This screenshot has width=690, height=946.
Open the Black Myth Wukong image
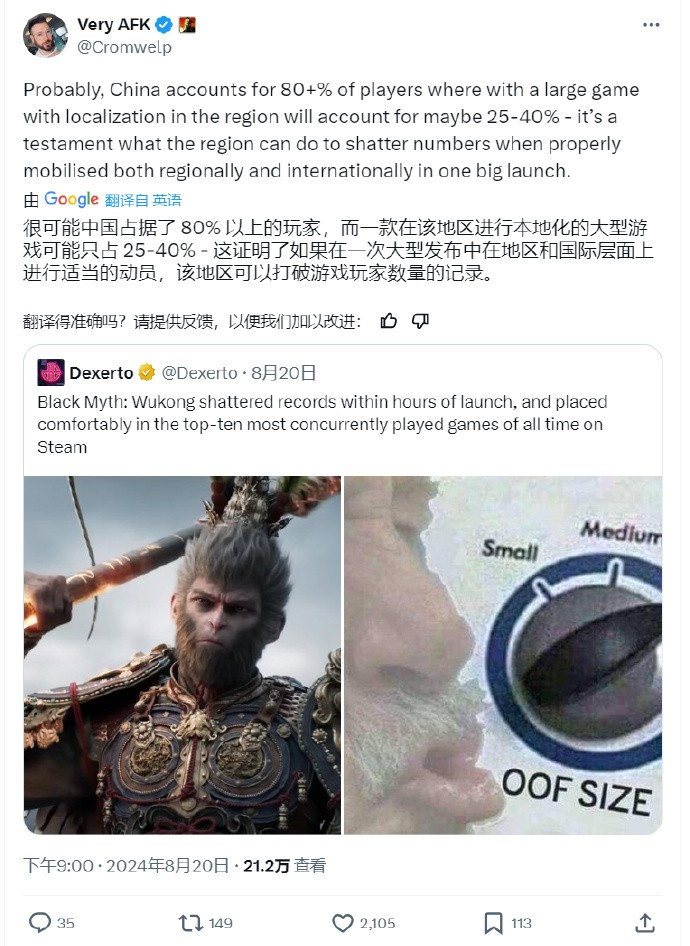tap(182, 655)
